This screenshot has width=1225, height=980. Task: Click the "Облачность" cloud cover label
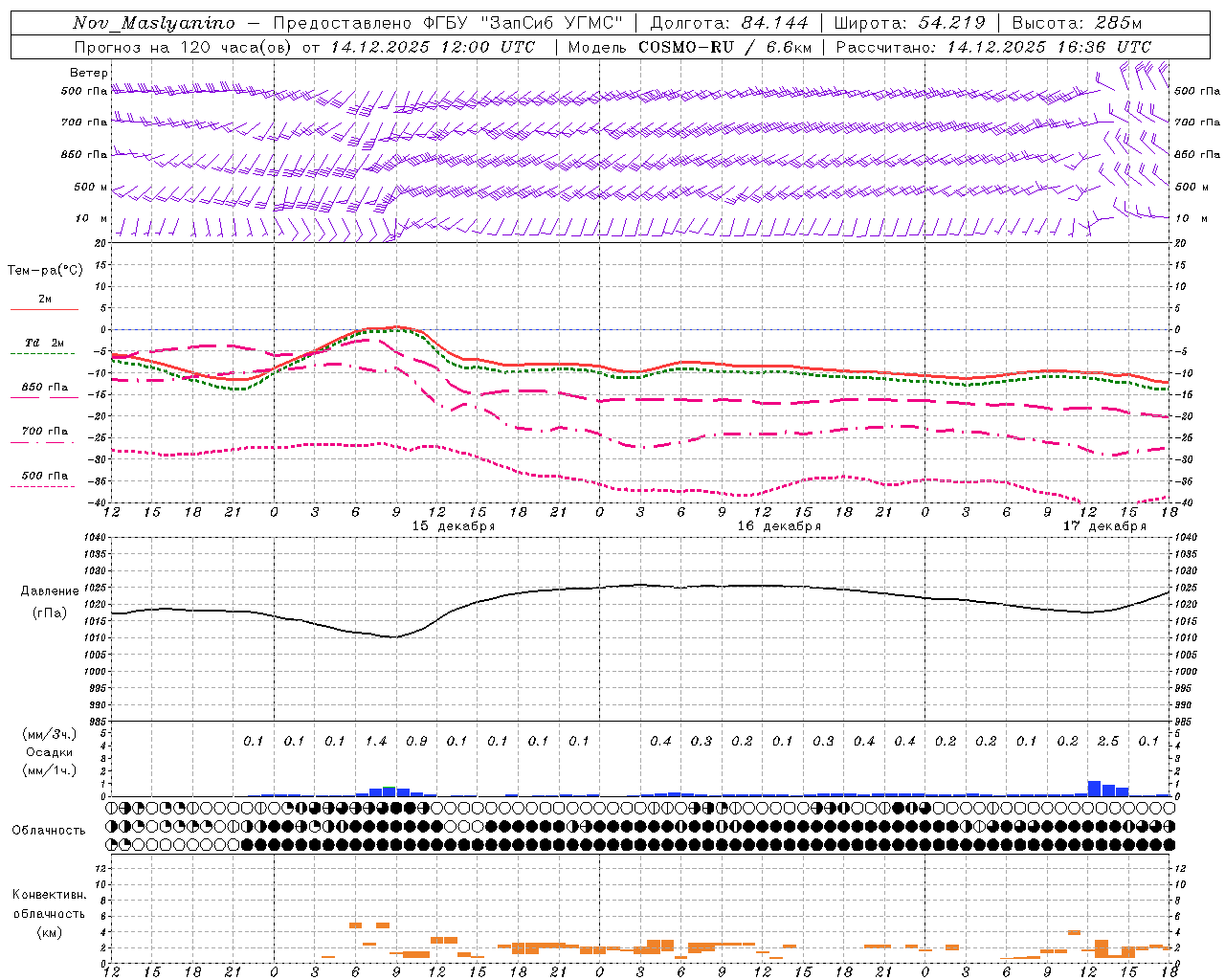click(x=49, y=831)
